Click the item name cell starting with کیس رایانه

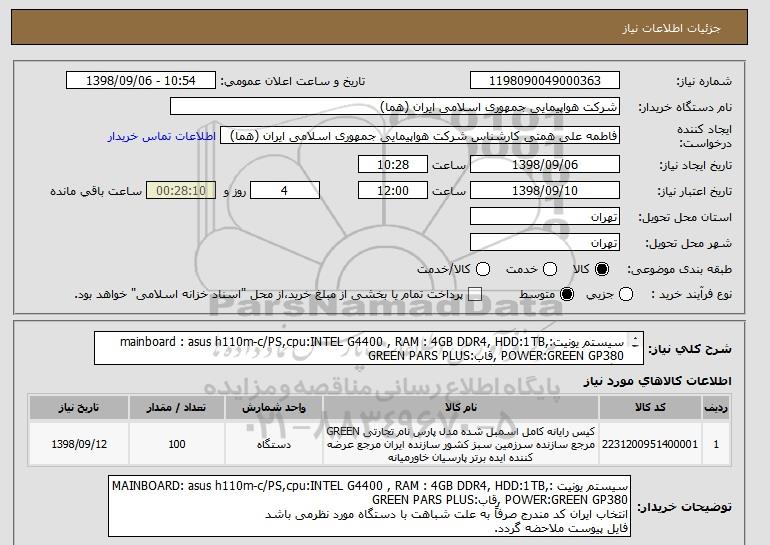461,444
